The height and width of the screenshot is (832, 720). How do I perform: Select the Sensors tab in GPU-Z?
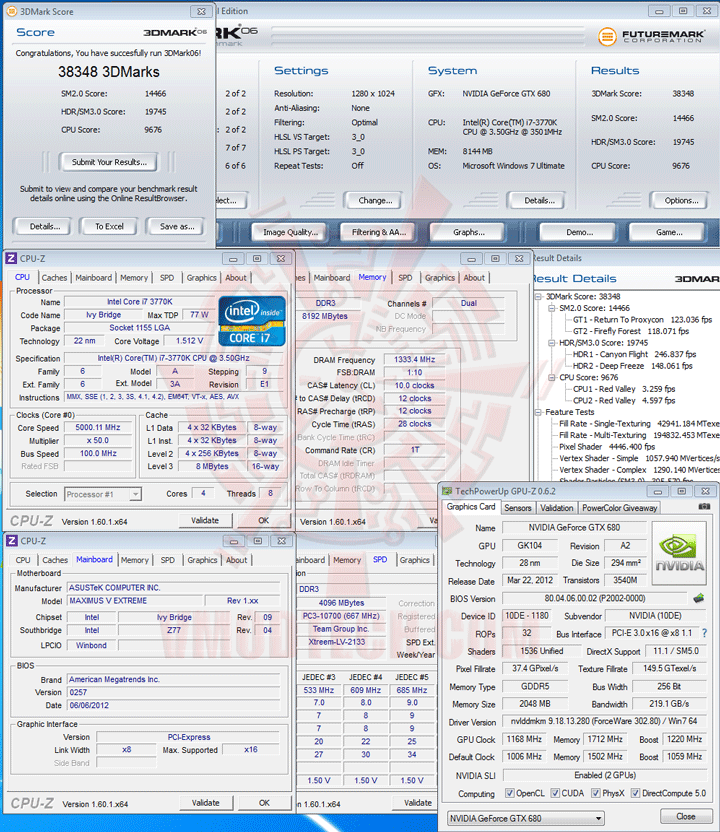point(518,508)
